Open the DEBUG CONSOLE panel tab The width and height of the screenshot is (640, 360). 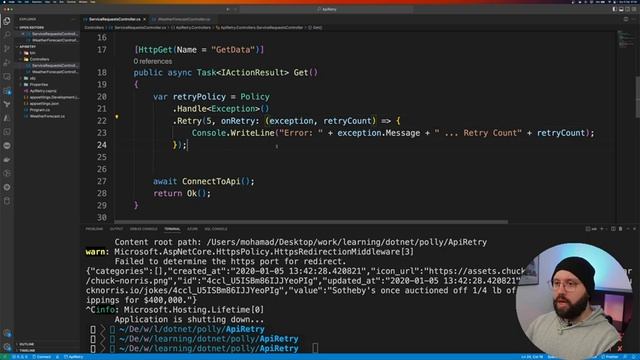point(144,229)
